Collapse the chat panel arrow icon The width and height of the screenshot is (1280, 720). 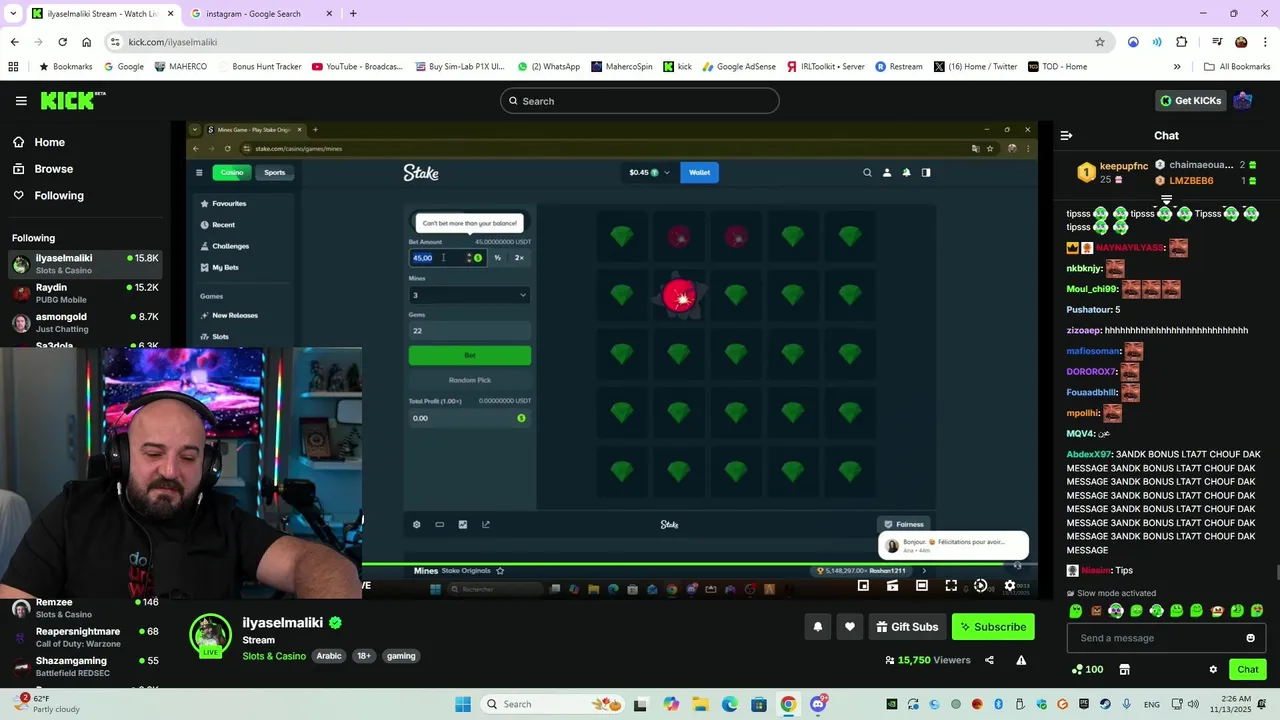click(1066, 135)
